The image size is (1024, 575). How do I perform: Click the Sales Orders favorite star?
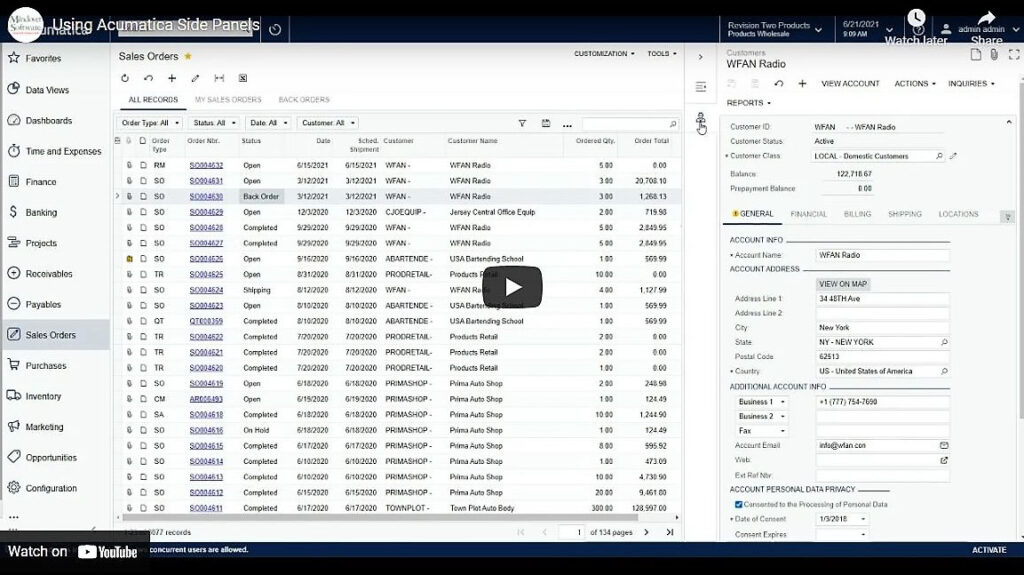[x=188, y=56]
